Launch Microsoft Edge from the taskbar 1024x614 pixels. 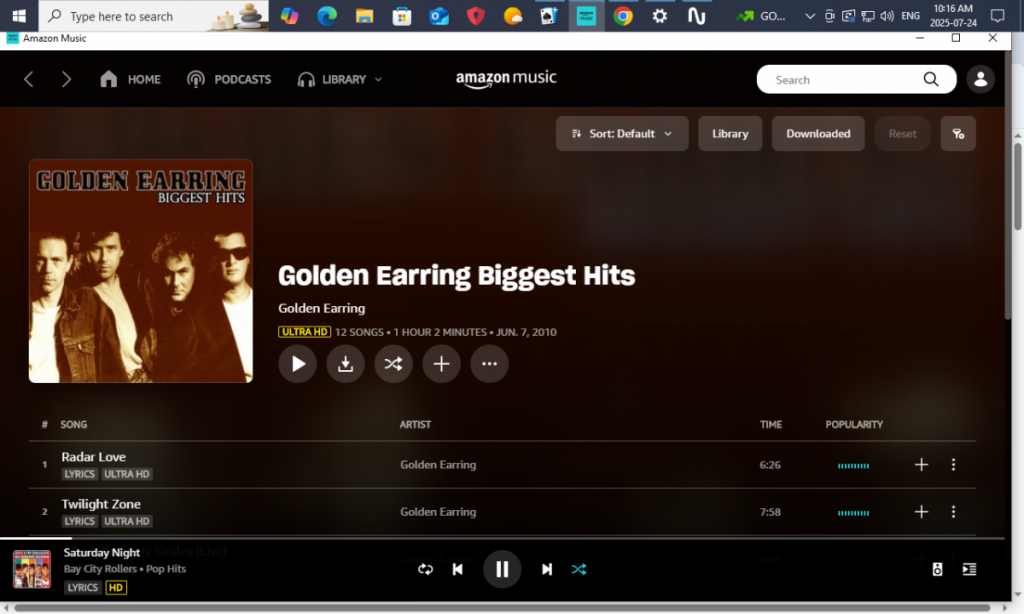click(x=327, y=16)
